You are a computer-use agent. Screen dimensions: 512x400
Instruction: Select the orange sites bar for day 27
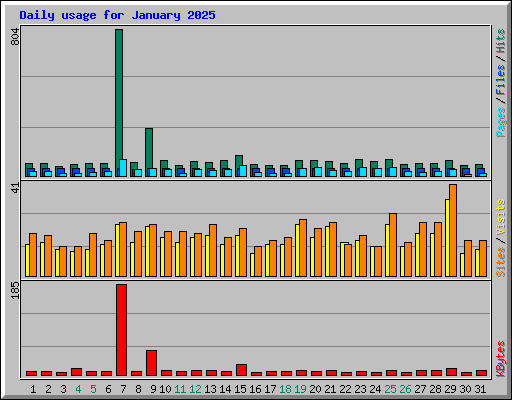pyautogui.click(x=423, y=249)
